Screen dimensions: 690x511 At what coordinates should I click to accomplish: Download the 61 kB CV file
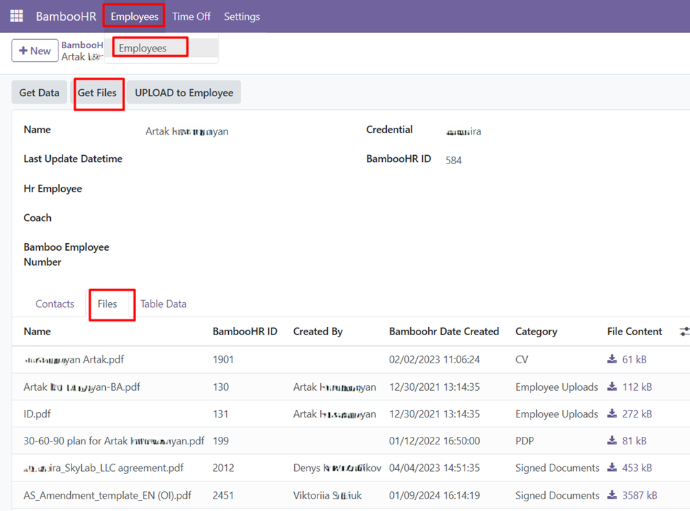(x=612, y=359)
